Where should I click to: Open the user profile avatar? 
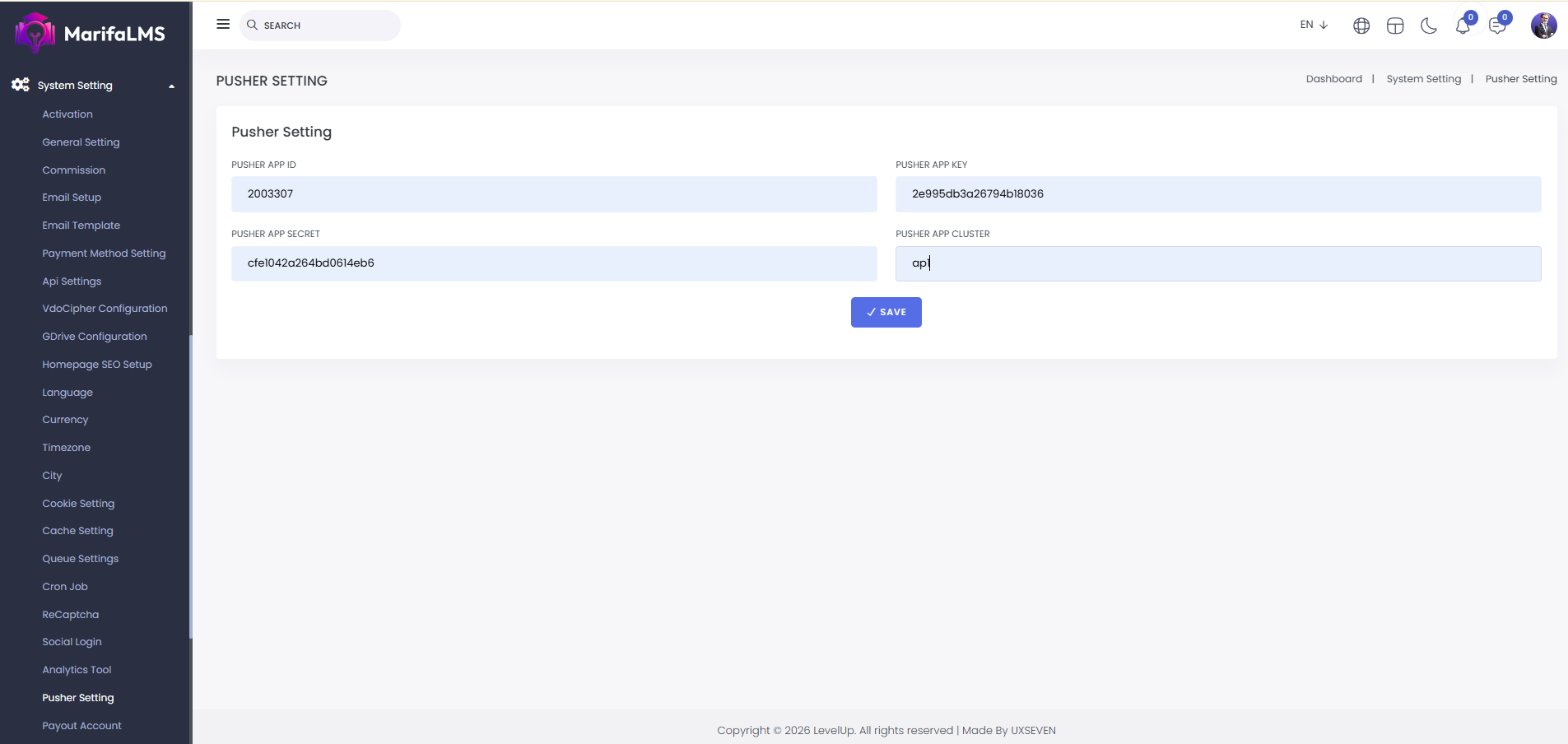[x=1543, y=26]
